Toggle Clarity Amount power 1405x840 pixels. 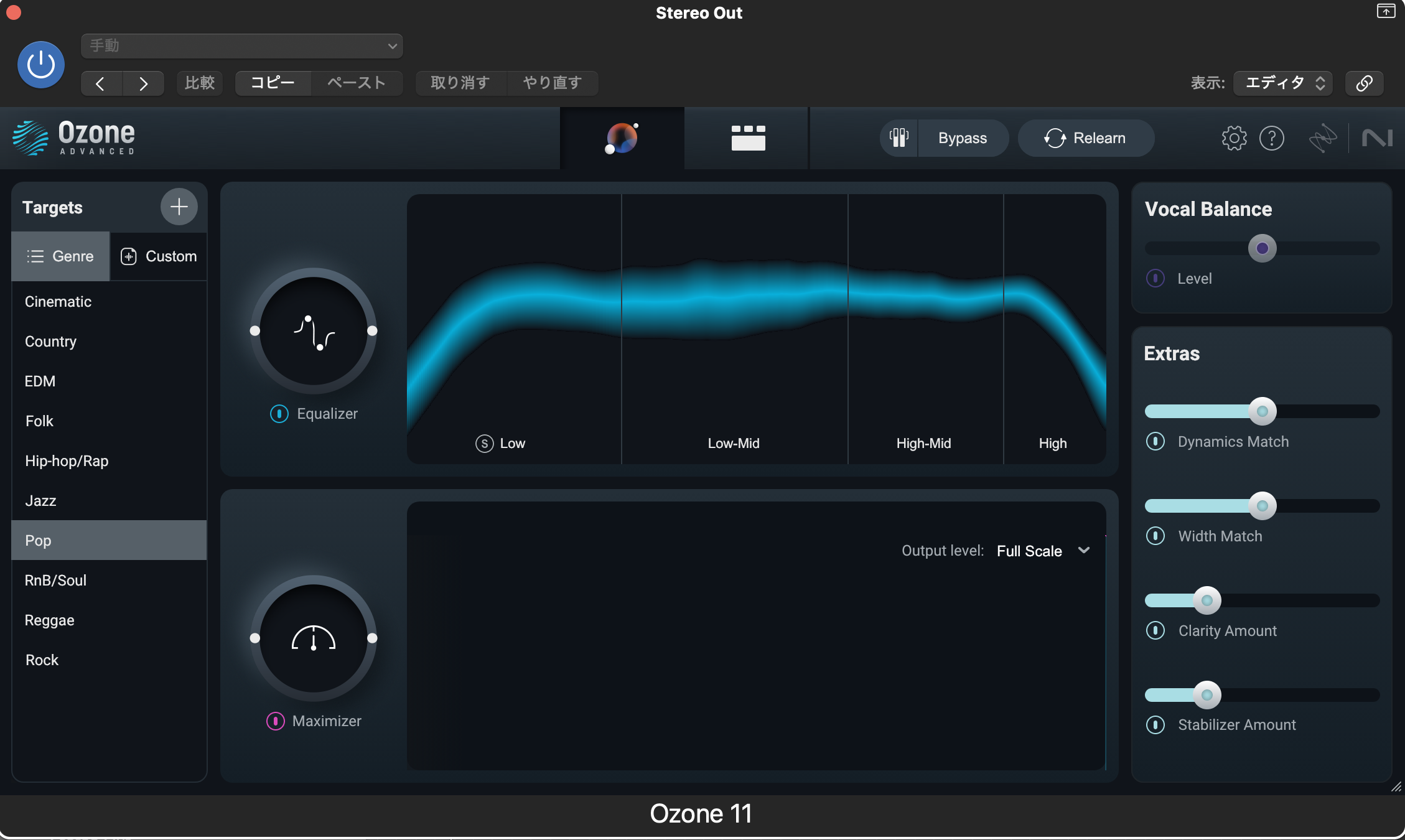coord(1155,630)
